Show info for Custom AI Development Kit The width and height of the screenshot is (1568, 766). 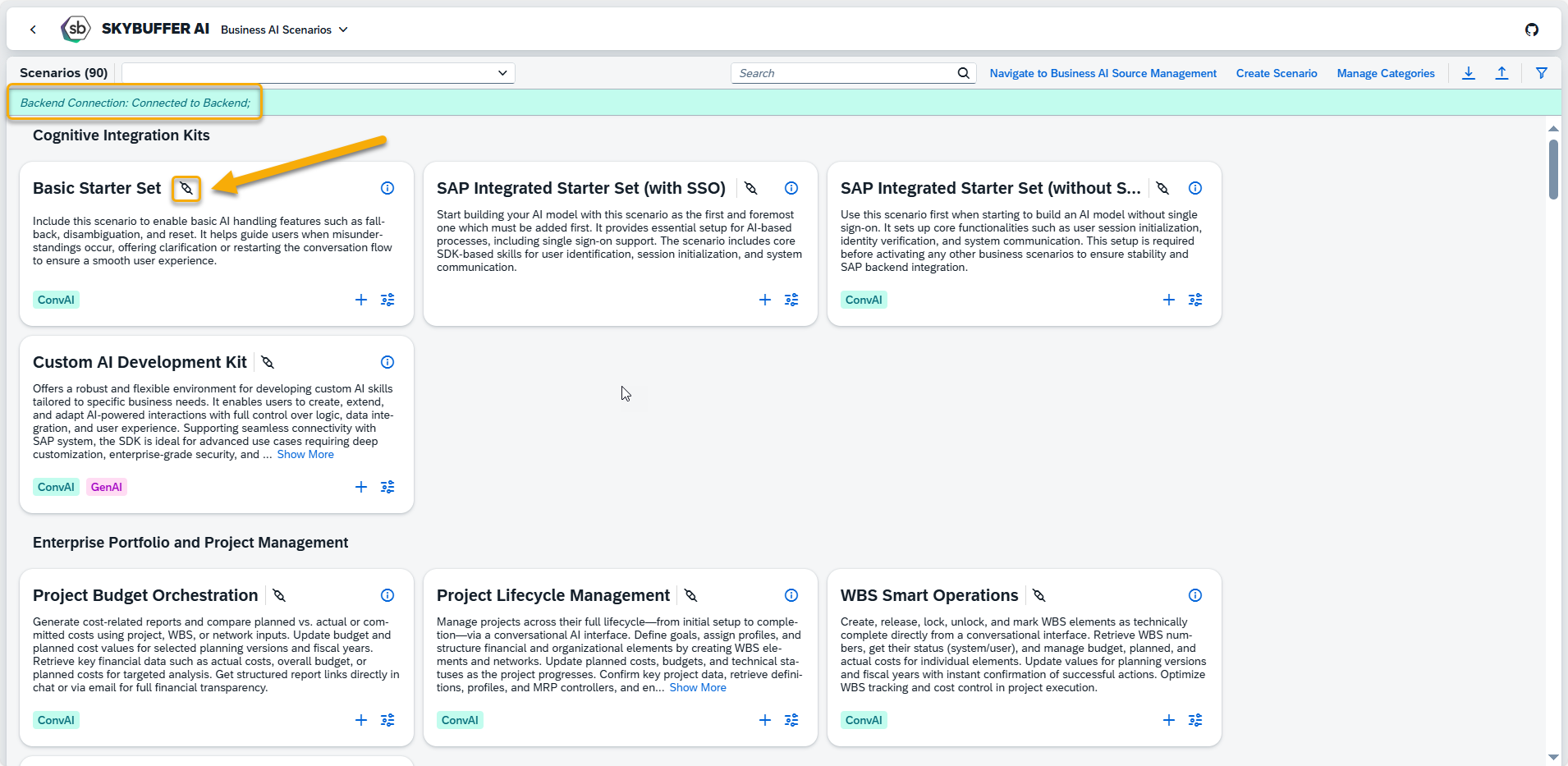point(387,362)
